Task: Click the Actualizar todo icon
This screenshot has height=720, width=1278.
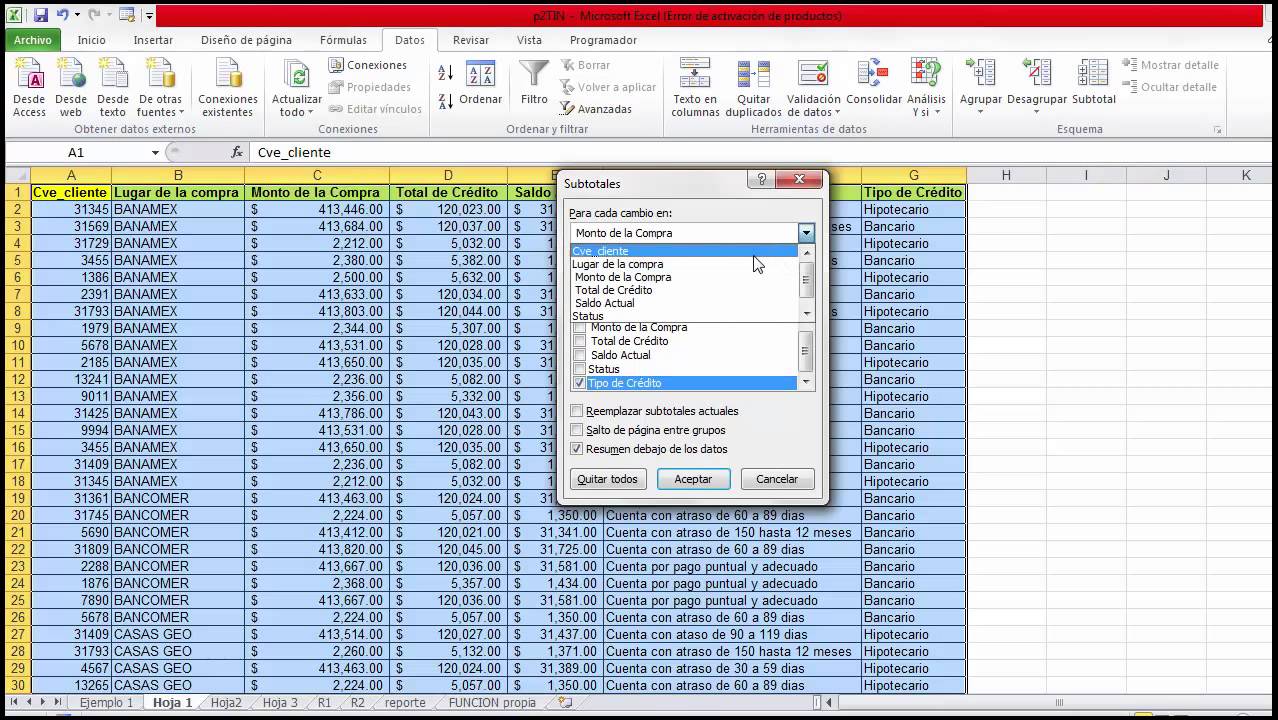Action: [297, 88]
